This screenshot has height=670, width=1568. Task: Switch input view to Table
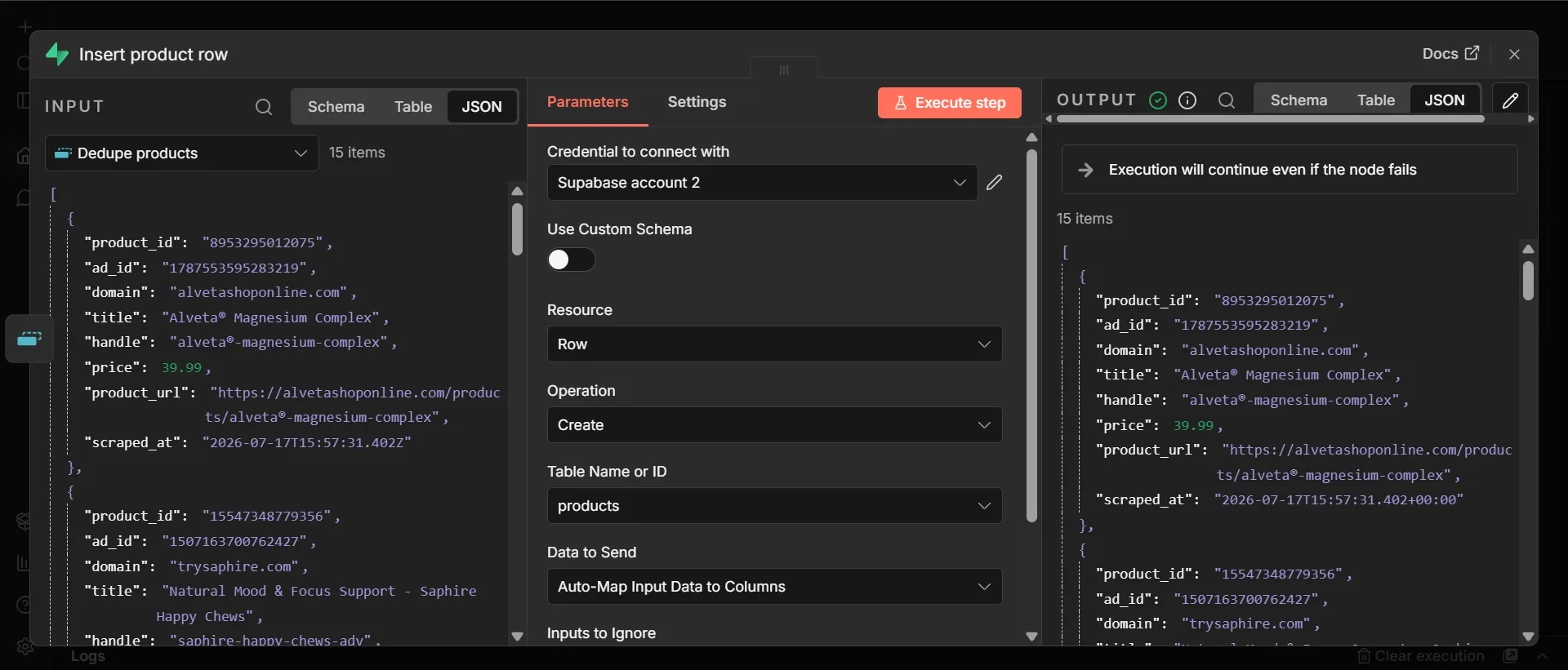[413, 107]
